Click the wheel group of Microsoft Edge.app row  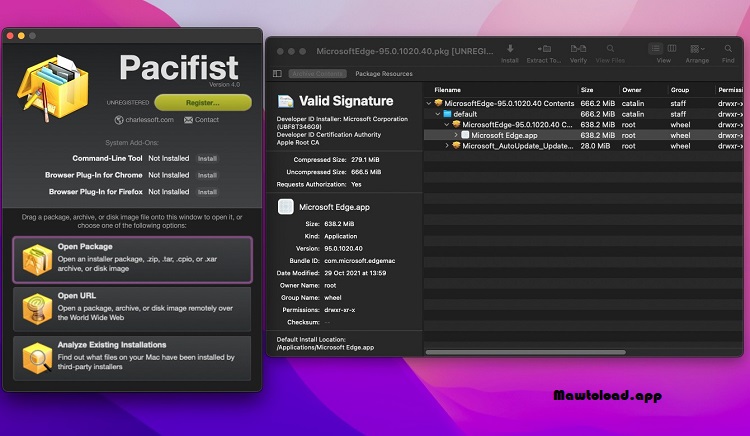pyautogui.click(x=680, y=135)
